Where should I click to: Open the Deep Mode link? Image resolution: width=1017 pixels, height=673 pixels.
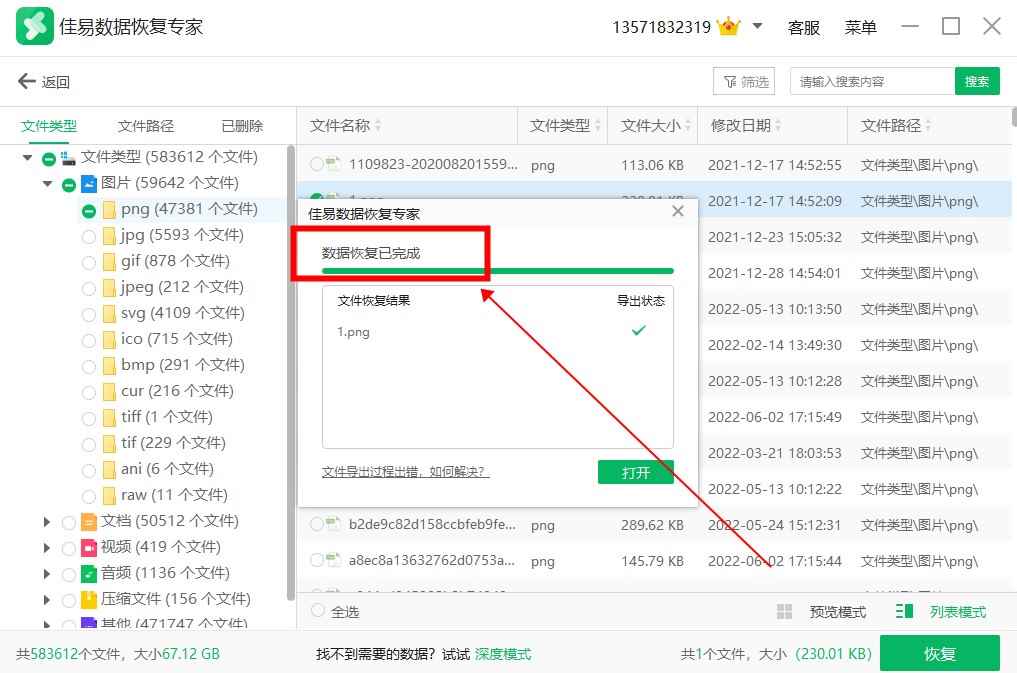point(503,654)
